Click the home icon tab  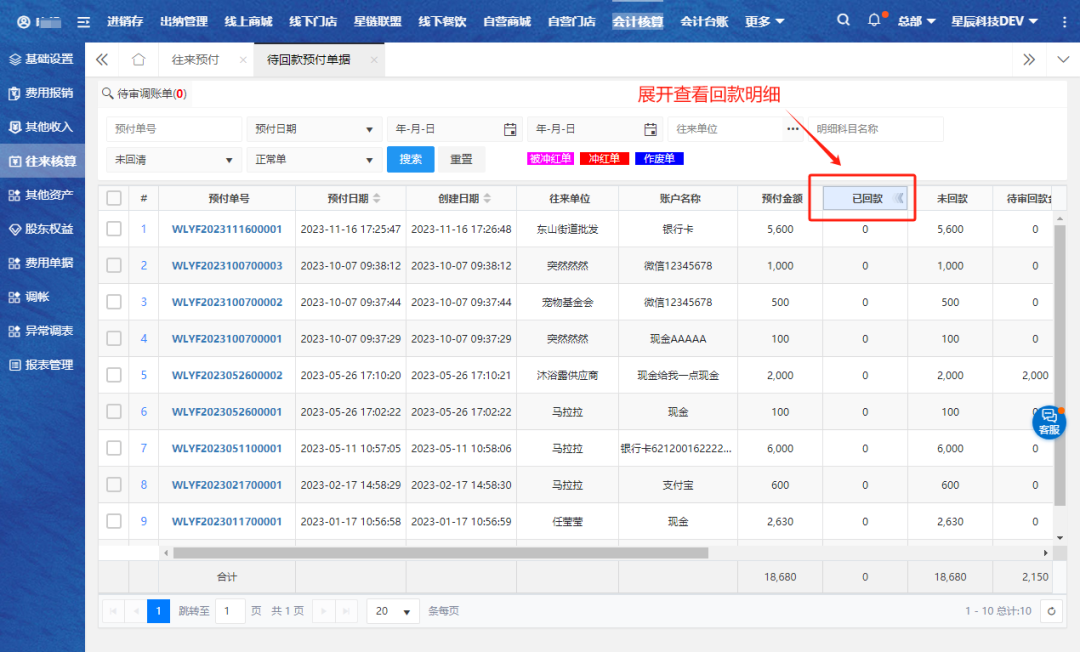(x=139, y=60)
